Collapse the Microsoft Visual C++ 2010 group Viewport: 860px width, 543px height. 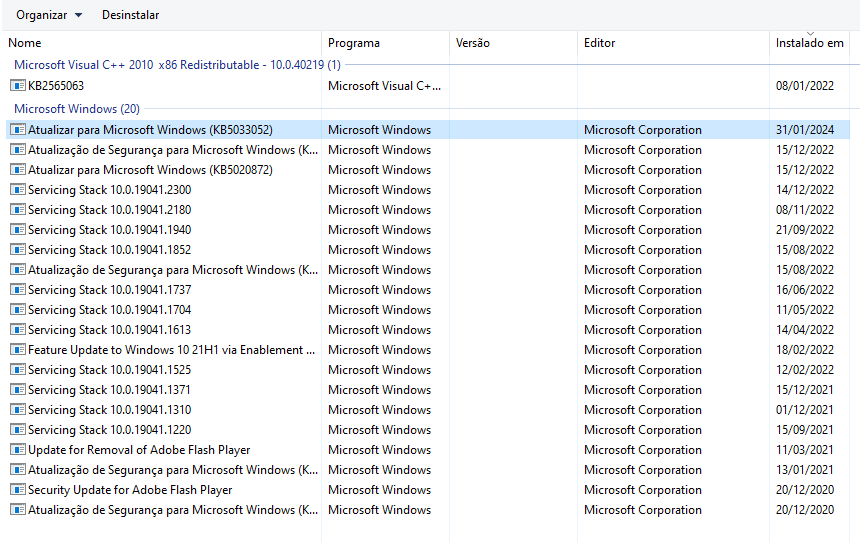[177, 65]
